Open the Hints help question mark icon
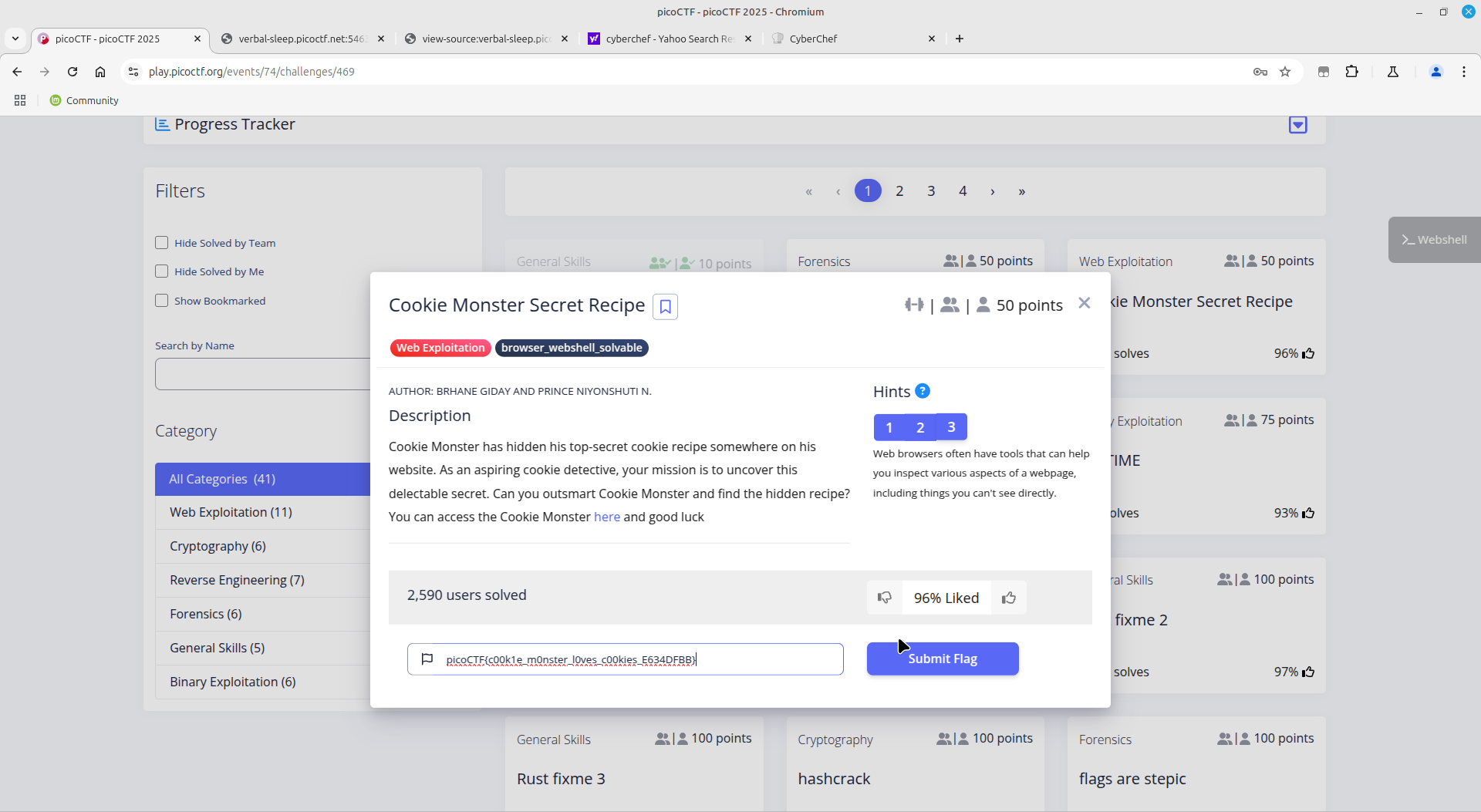1481x812 pixels. (x=922, y=391)
